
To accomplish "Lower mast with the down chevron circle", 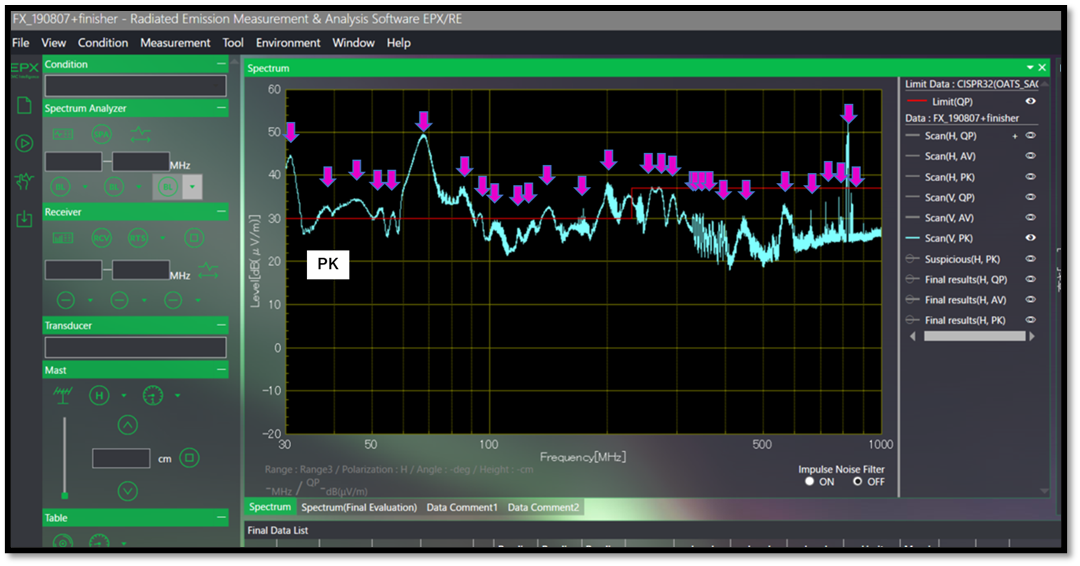I will tap(127, 490).
